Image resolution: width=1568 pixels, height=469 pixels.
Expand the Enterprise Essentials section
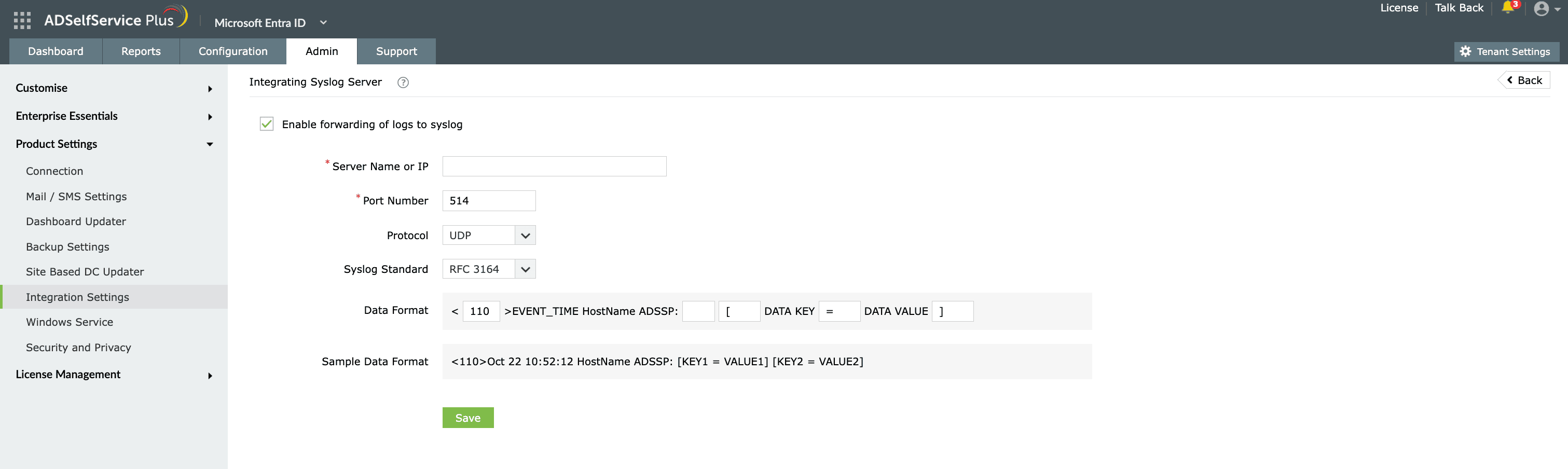114,116
